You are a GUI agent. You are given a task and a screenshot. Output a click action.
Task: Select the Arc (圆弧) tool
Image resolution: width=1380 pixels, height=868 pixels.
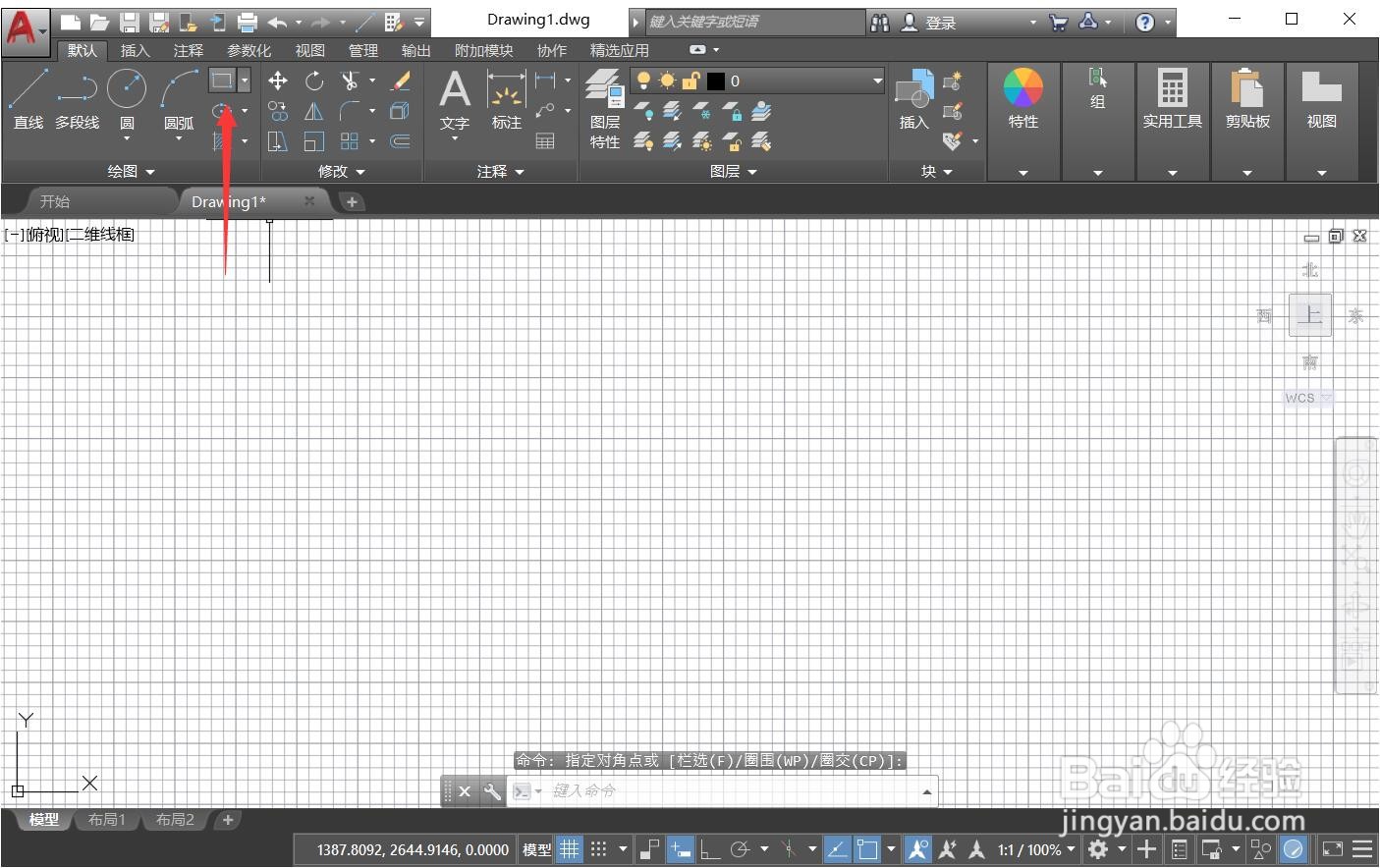tap(179, 98)
